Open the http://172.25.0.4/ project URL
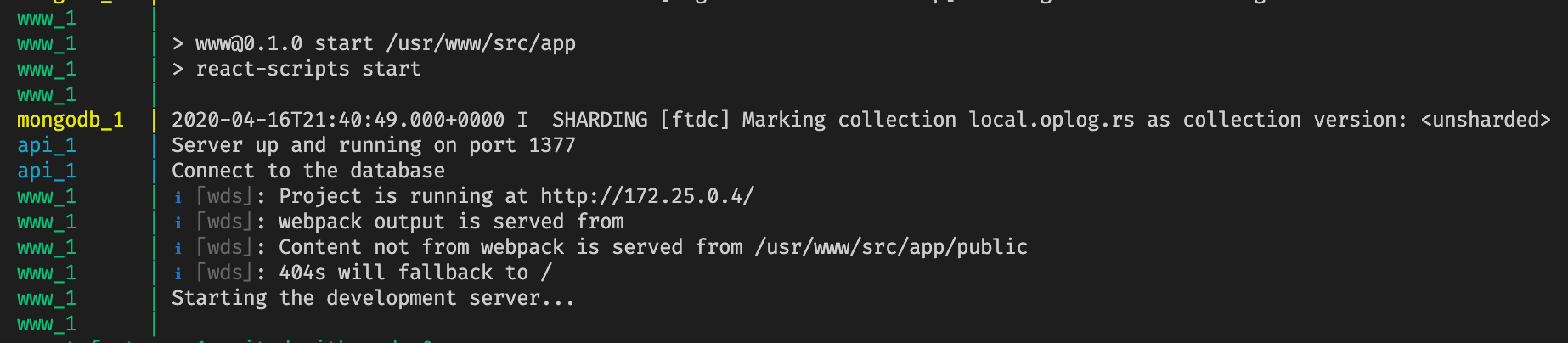Image resolution: width=1568 pixels, height=343 pixels. (647, 196)
